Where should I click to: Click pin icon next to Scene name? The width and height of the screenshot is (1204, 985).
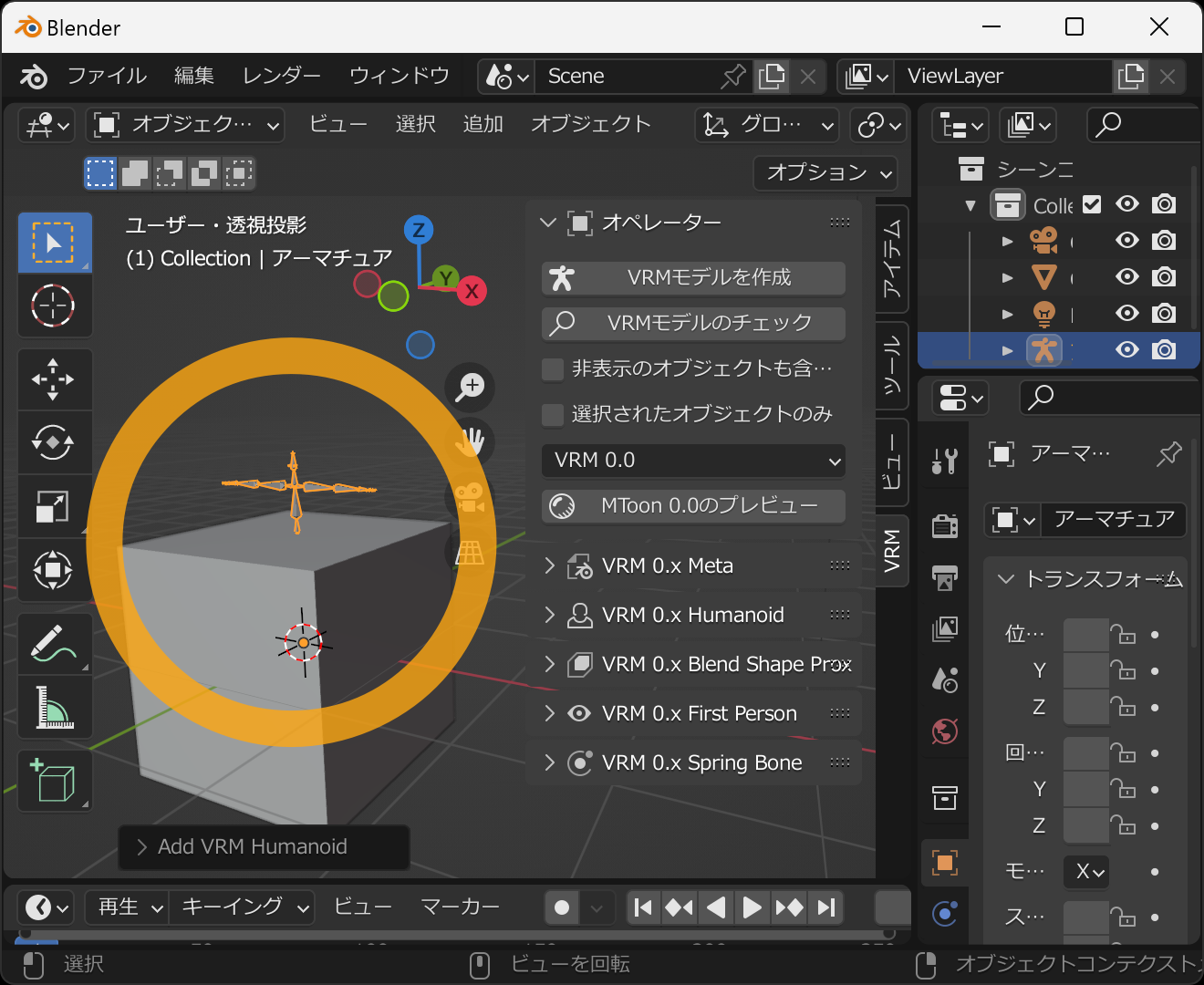[x=732, y=77]
